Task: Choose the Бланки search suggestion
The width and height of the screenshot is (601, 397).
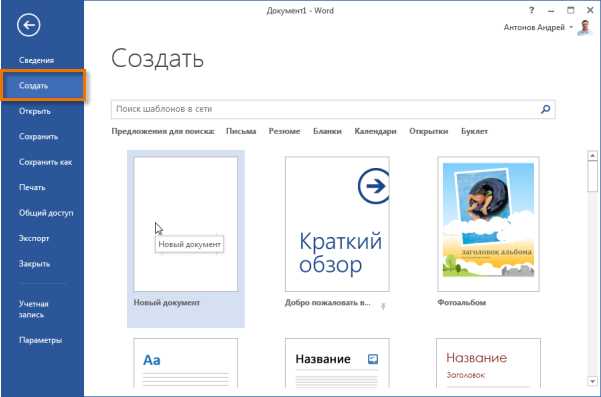Action: 327,131
